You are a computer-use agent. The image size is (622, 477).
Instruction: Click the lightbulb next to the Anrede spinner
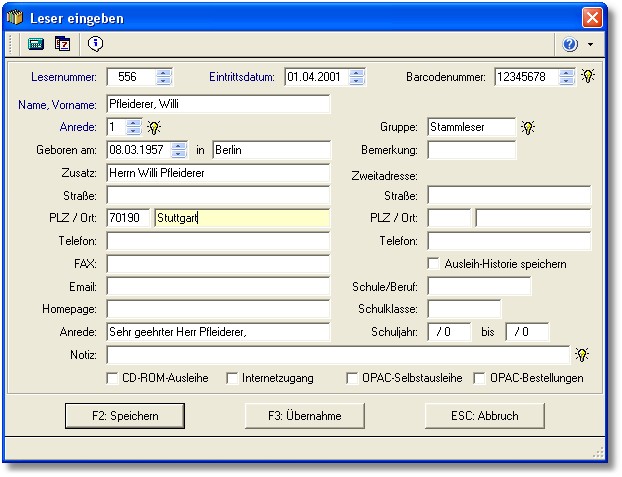pyautogui.click(x=154, y=127)
